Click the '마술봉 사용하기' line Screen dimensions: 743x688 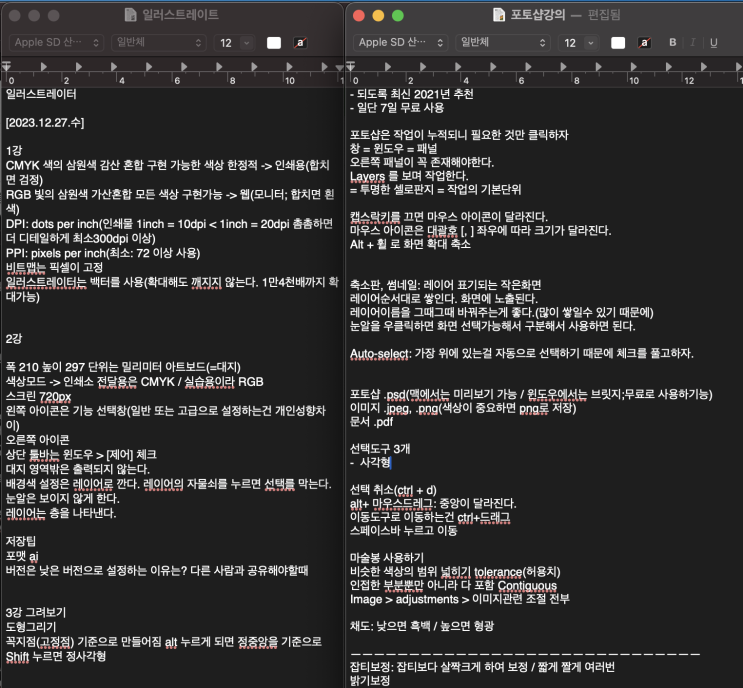tap(387, 558)
